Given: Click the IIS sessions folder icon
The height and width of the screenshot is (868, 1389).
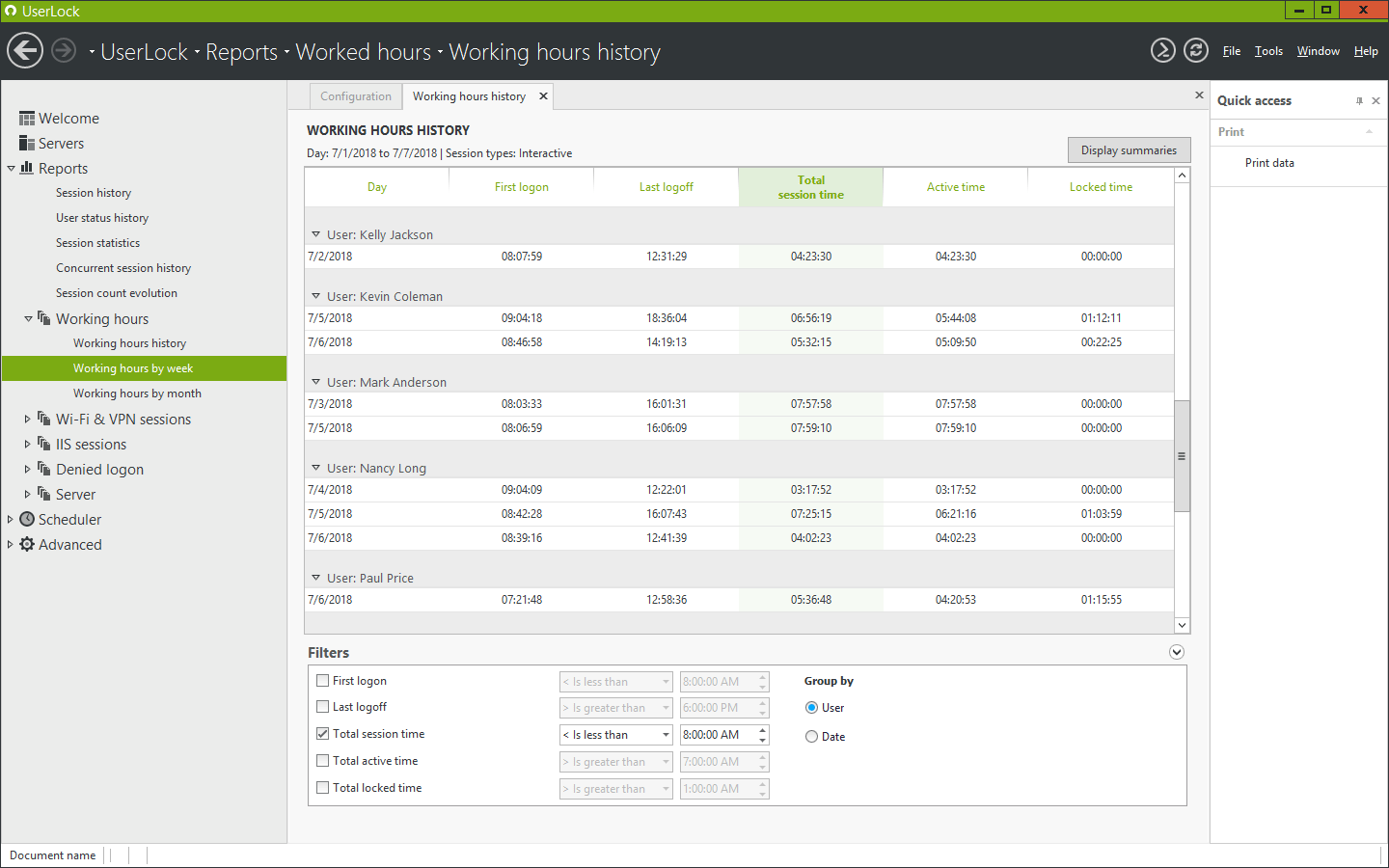Looking at the screenshot, I should tap(44, 444).
